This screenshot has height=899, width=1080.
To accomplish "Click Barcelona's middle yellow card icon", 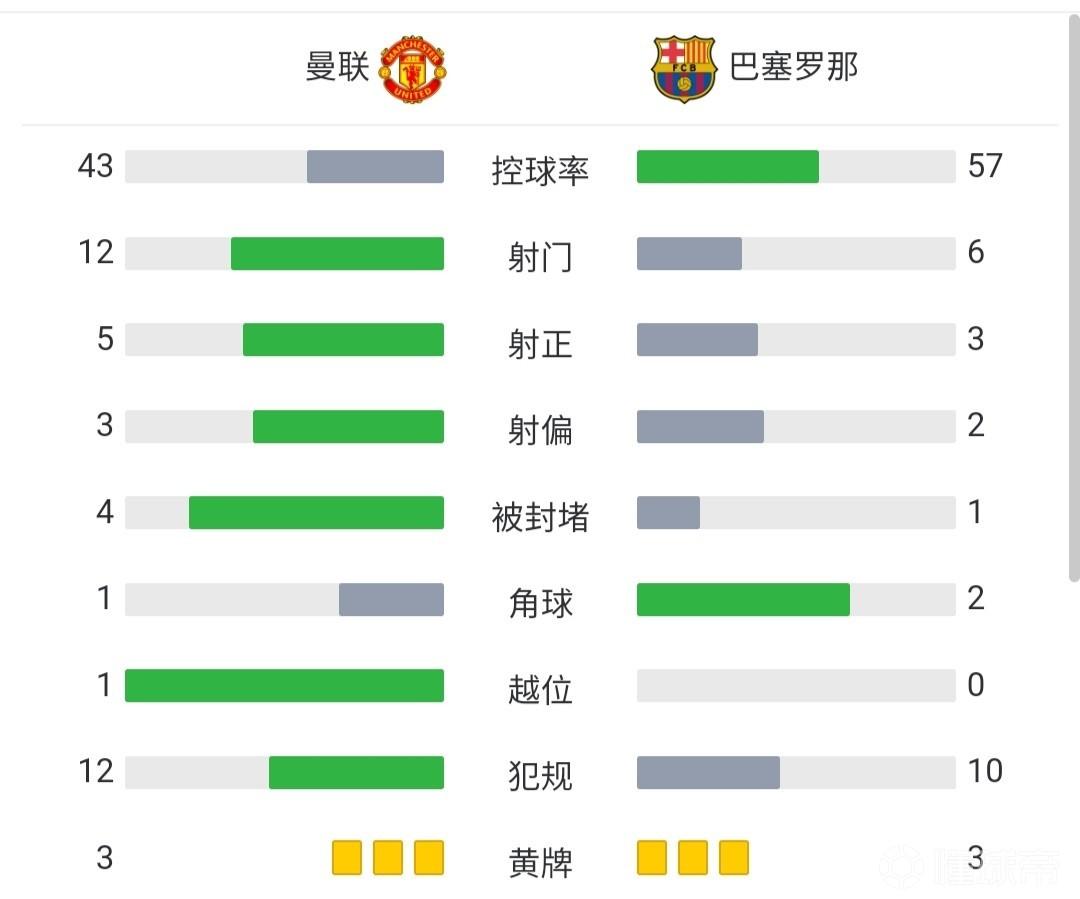I will (x=693, y=858).
